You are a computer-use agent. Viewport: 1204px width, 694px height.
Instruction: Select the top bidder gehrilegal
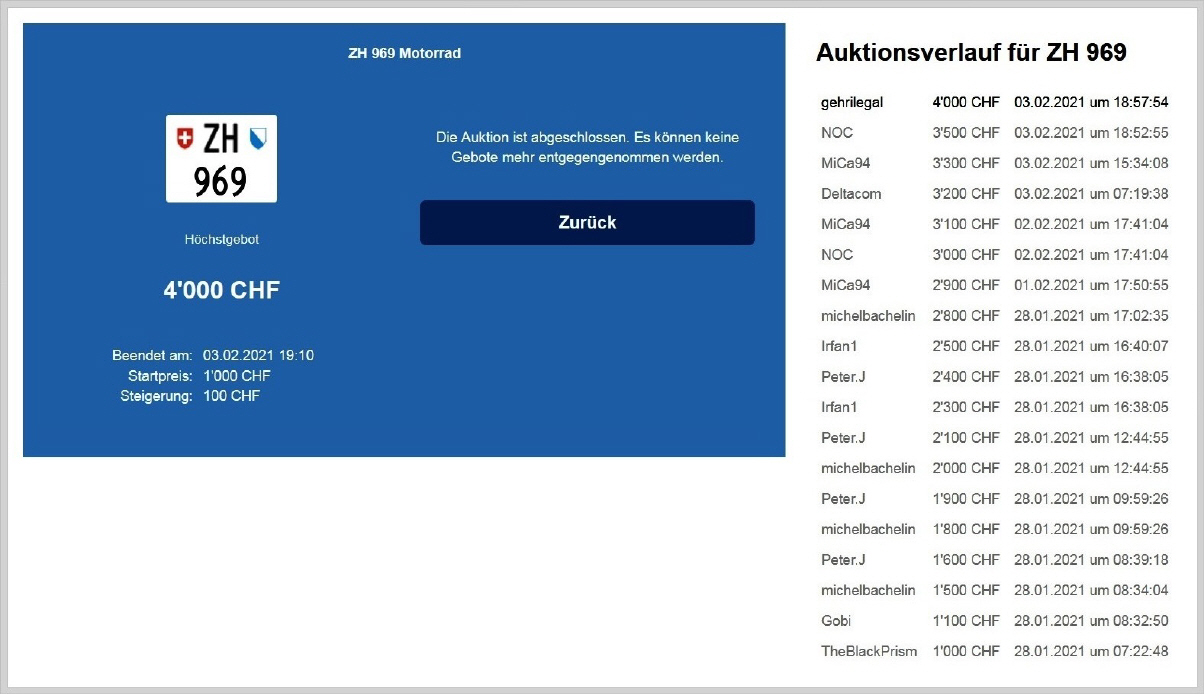(852, 102)
